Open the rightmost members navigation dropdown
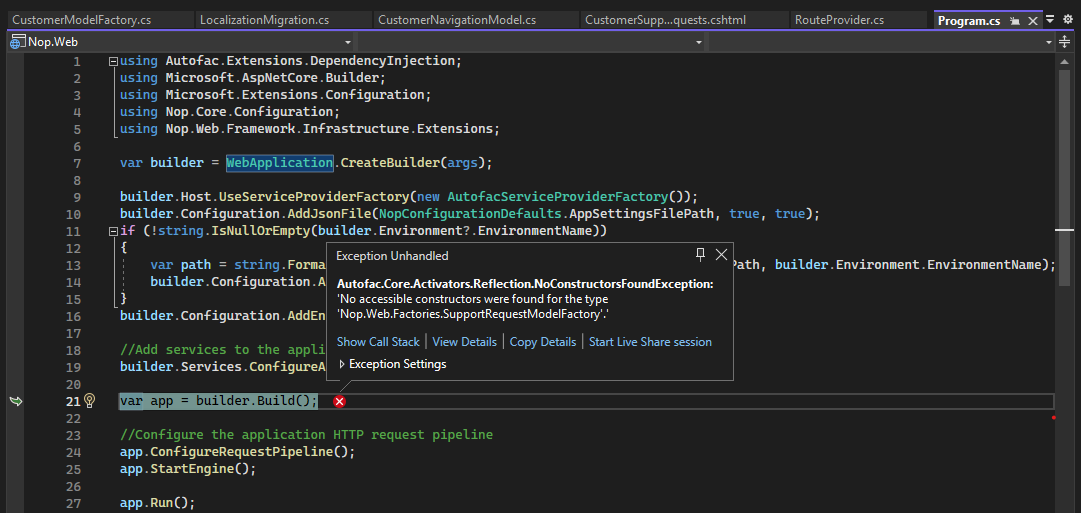This screenshot has width=1081, height=513. point(881,43)
